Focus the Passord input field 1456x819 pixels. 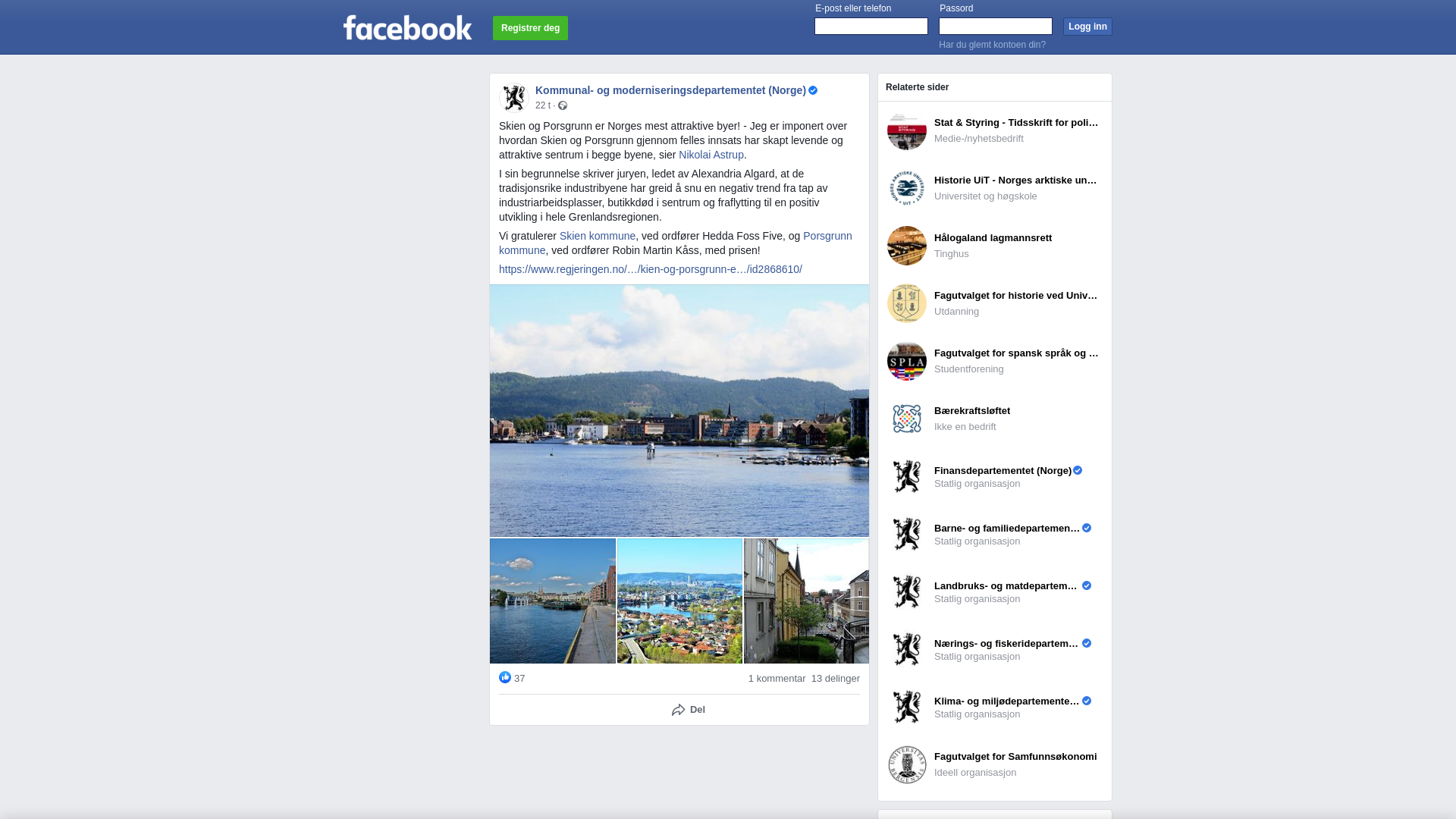click(996, 27)
